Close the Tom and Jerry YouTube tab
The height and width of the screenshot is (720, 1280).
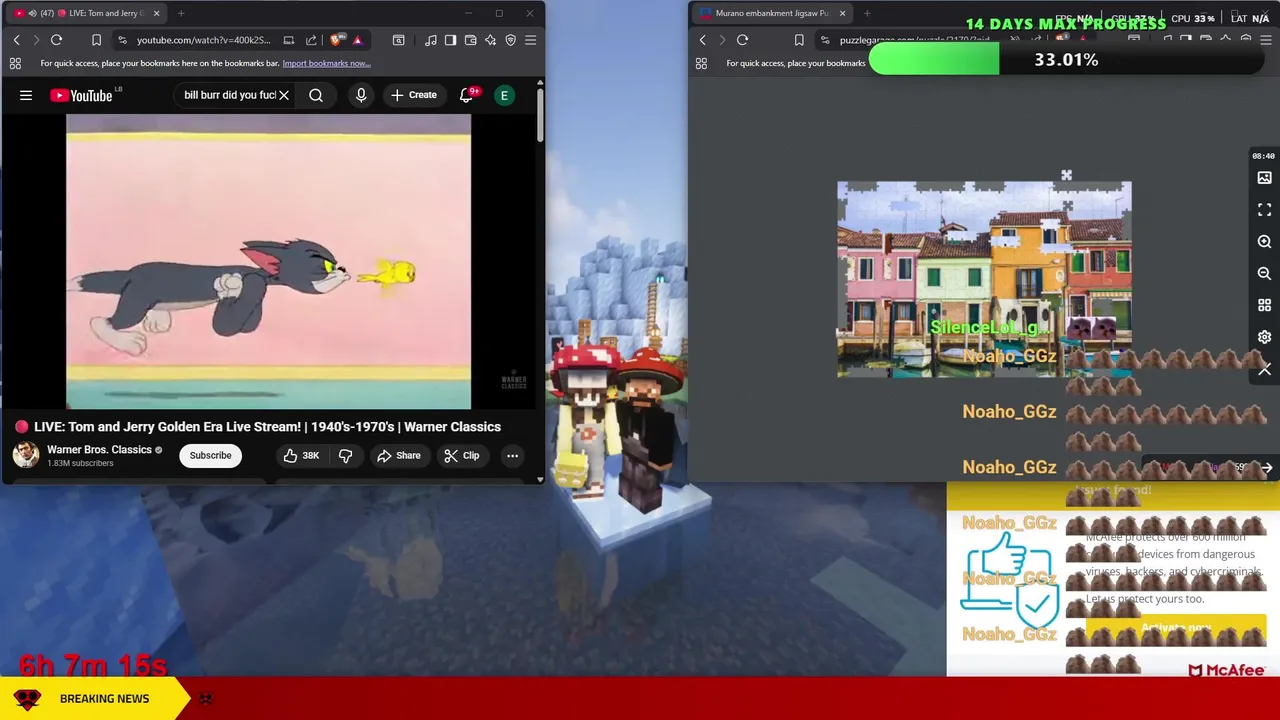coord(156,13)
